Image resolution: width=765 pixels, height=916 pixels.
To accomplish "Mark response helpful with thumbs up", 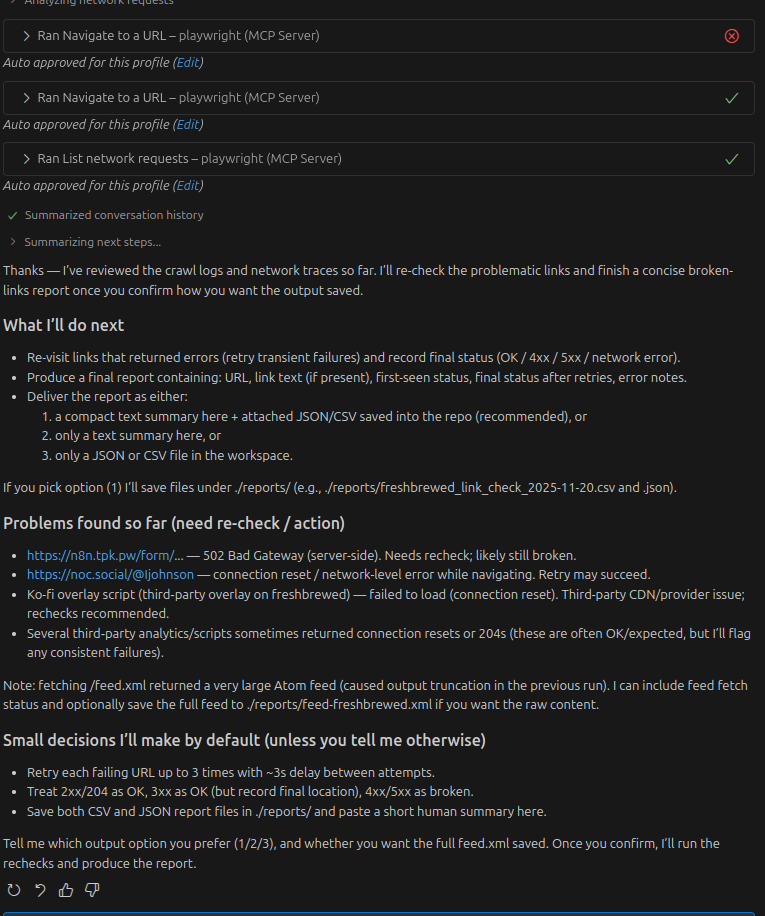I will [x=66, y=890].
